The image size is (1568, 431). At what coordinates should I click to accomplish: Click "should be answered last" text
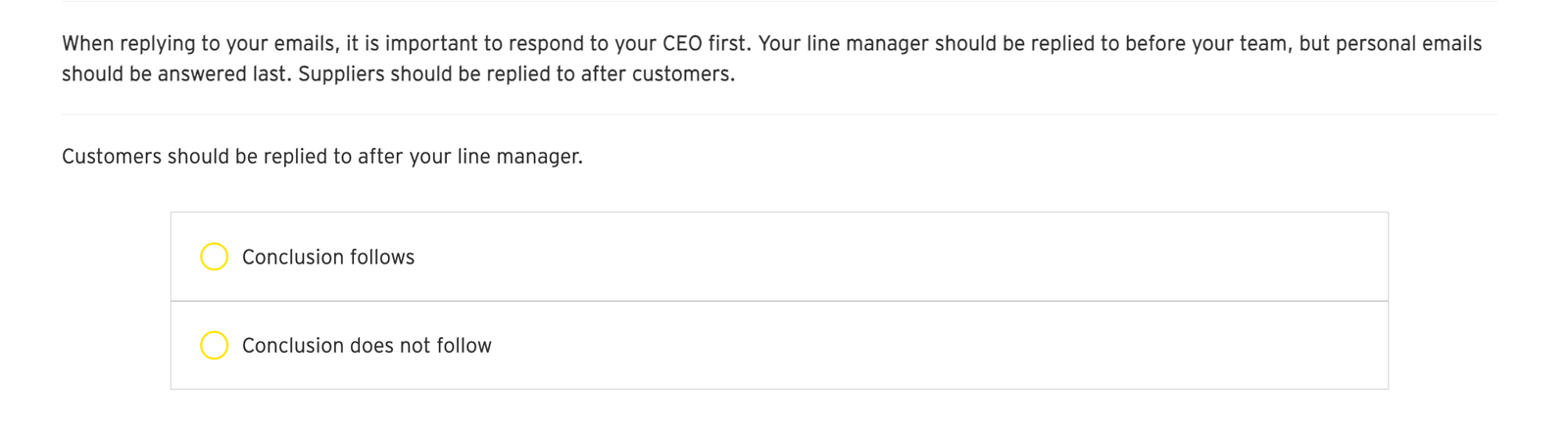coord(174,74)
